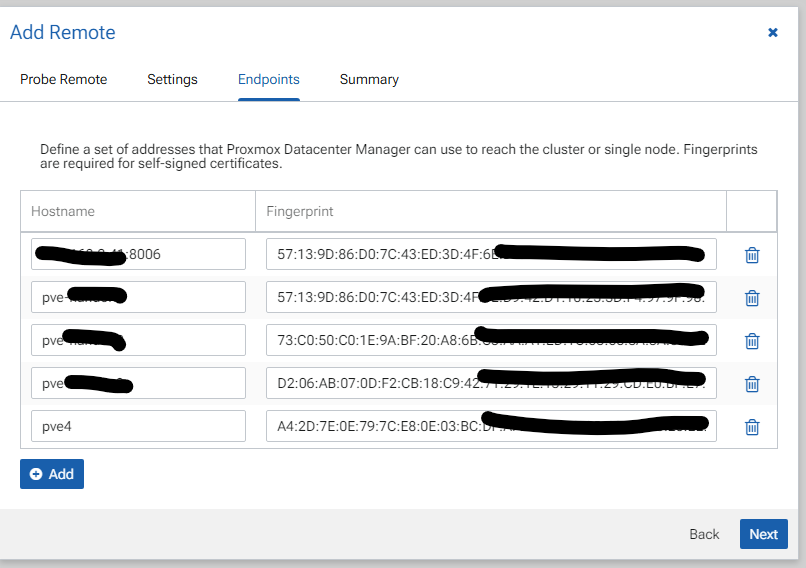Go Back to the previous step
The image size is (806, 568).
pyautogui.click(x=704, y=534)
